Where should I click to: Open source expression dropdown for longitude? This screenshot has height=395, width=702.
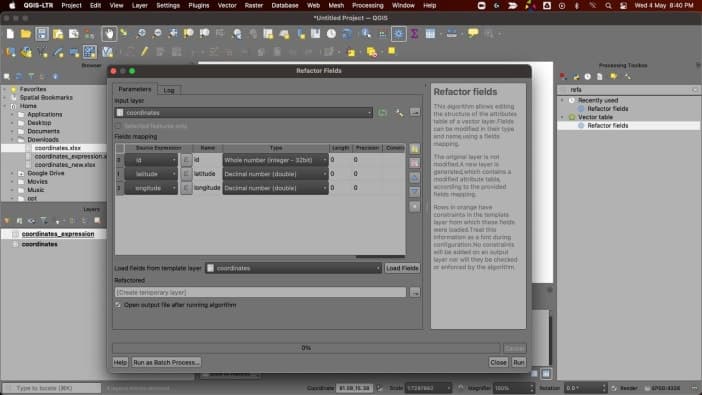pos(151,188)
